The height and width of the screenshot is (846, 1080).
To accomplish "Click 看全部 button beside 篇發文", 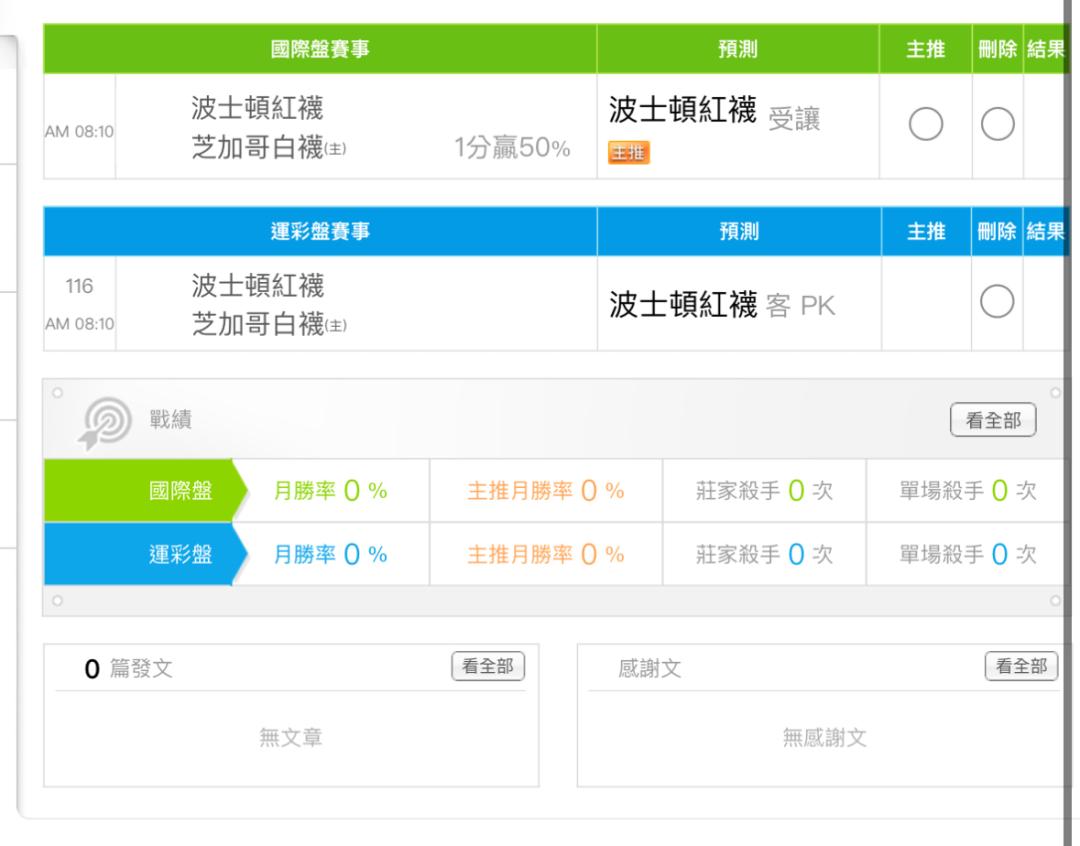I will point(488,666).
